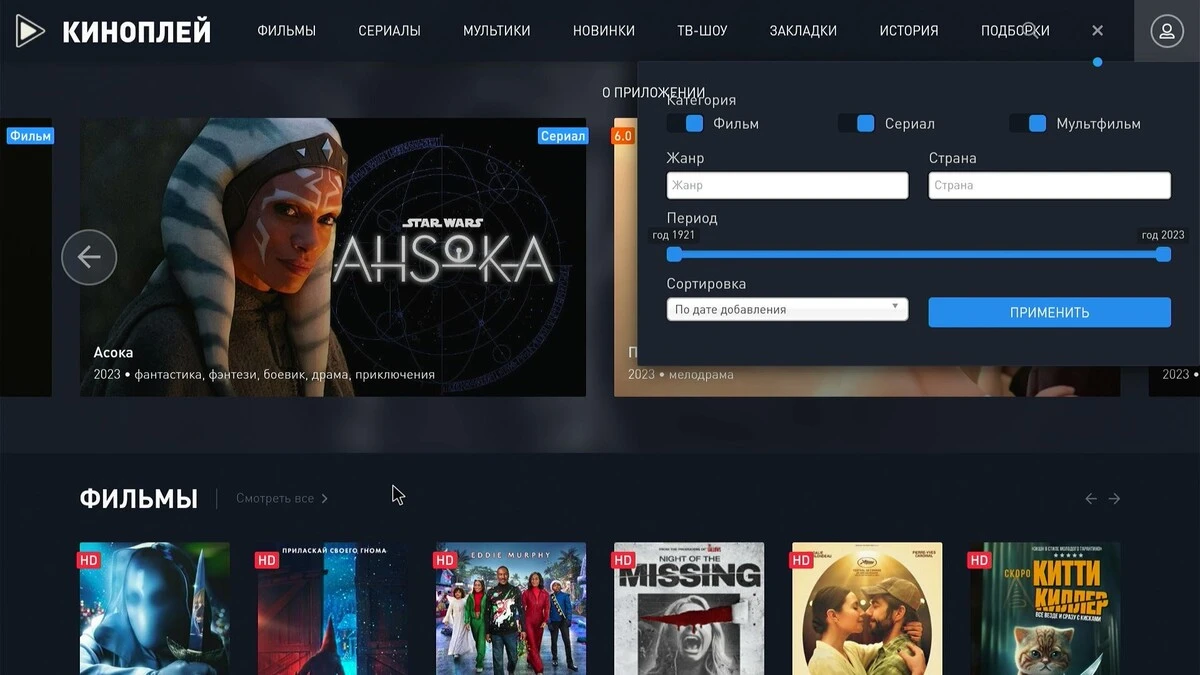Open the couple embracing movie poster
The image size is (1200, 675).
(867, 608)
